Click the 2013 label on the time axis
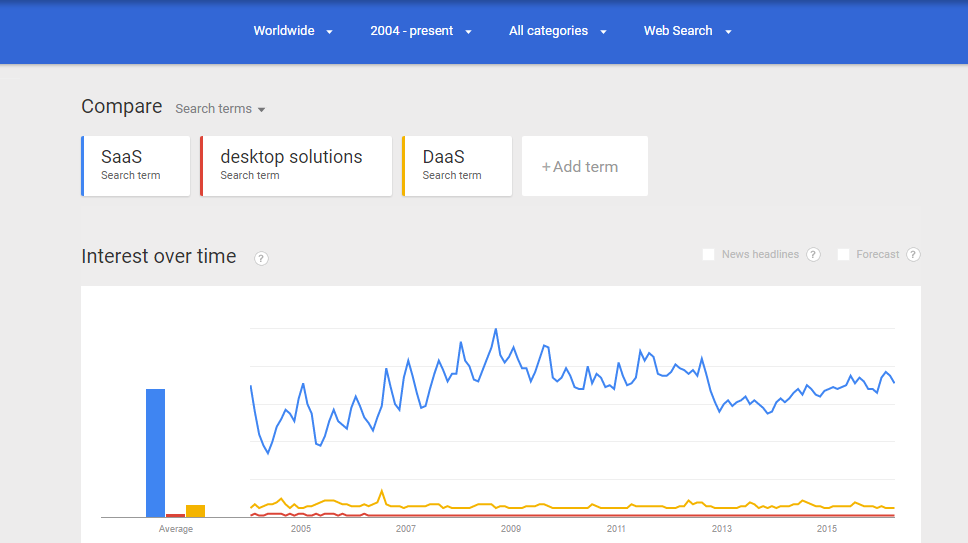This screenshot has height=543, width=968. 722,529
